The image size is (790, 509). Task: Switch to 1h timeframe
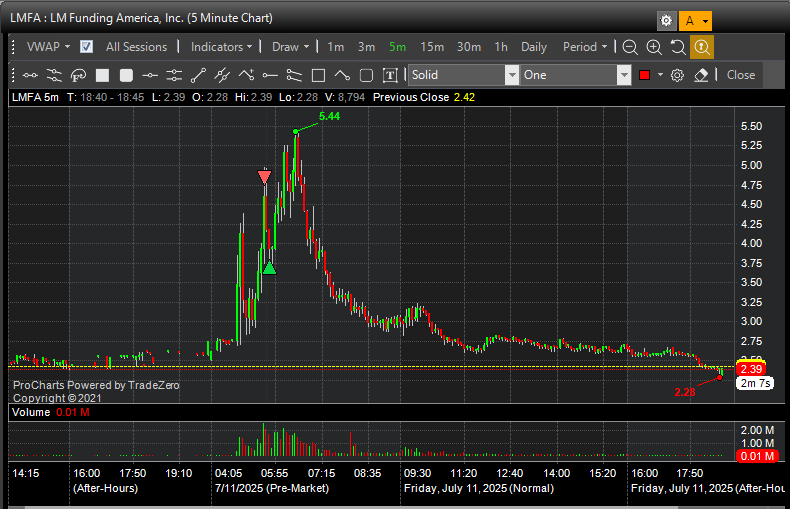(x=500, y=47)
